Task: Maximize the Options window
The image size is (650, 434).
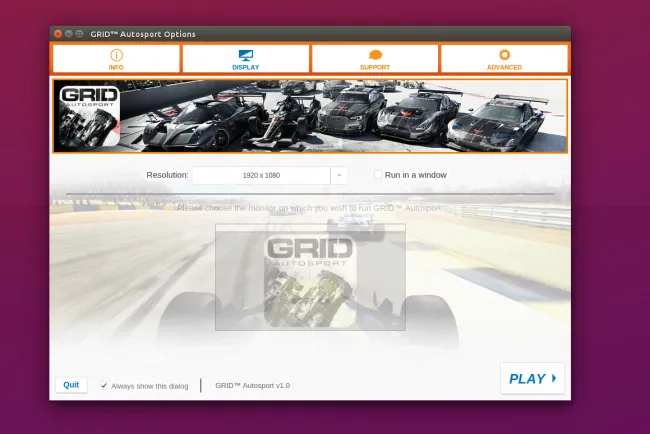Action: point(79,34)
